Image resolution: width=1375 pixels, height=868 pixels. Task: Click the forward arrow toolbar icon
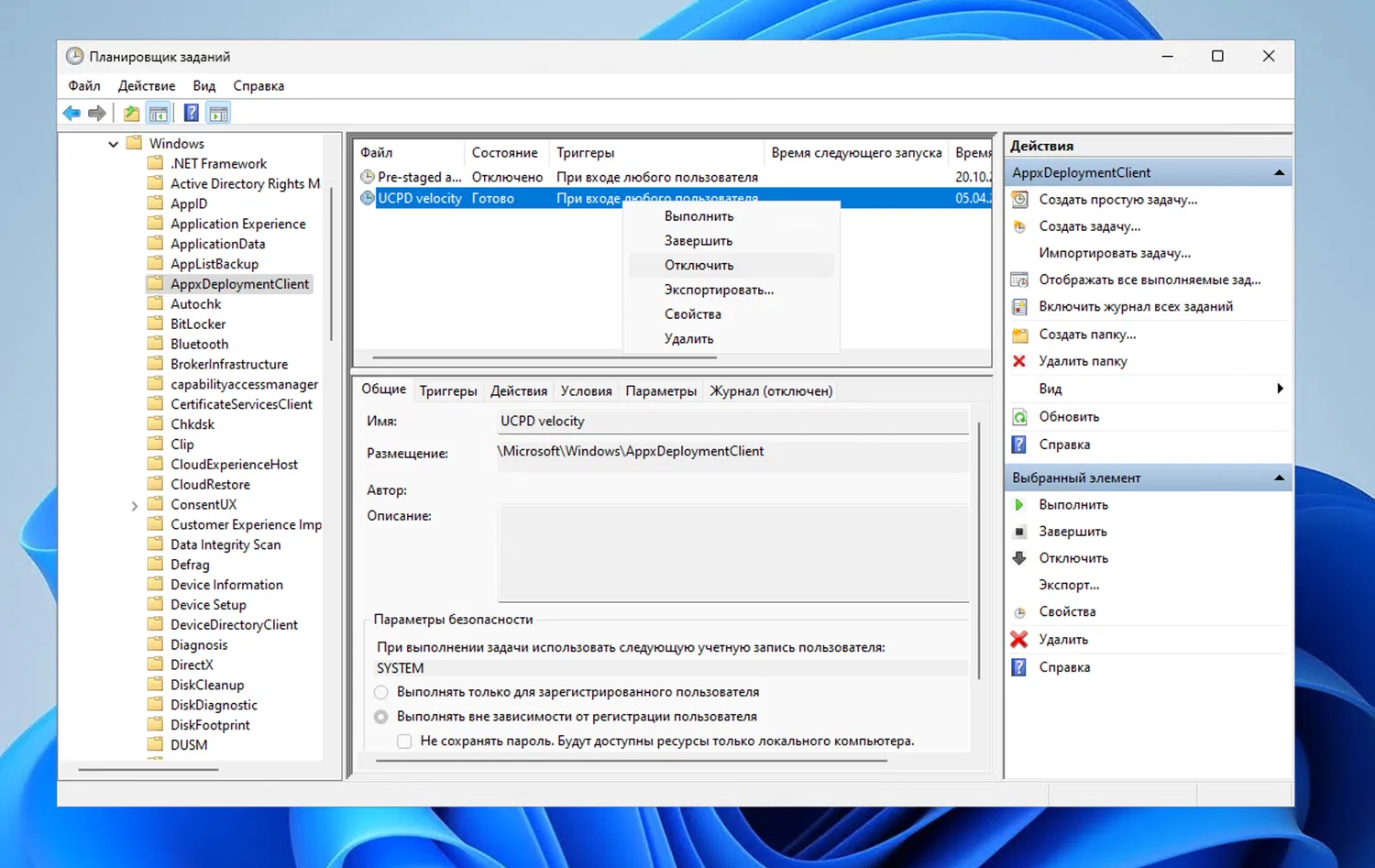pos(97,114)
